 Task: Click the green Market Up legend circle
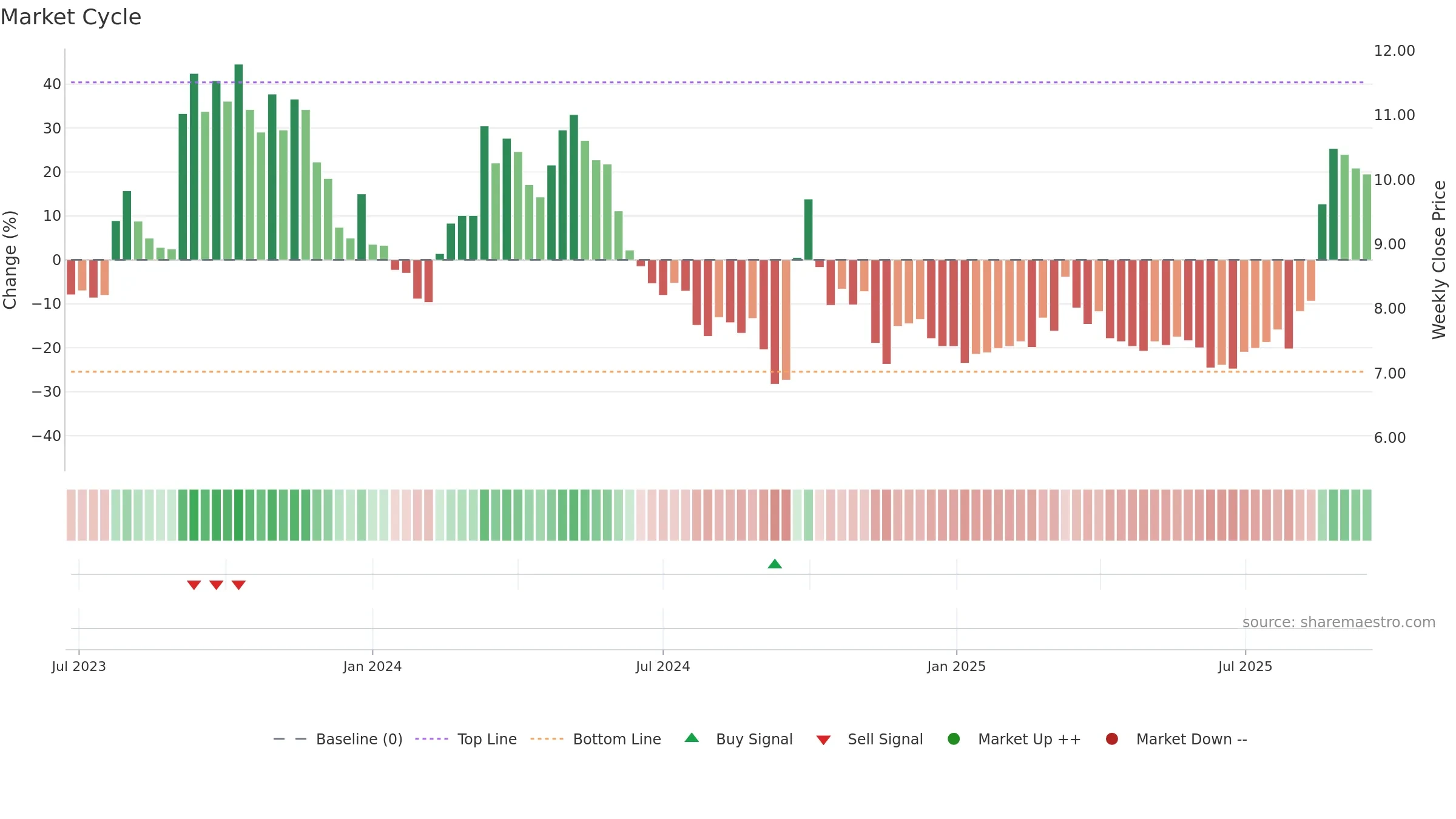click(x=954, y=739)
